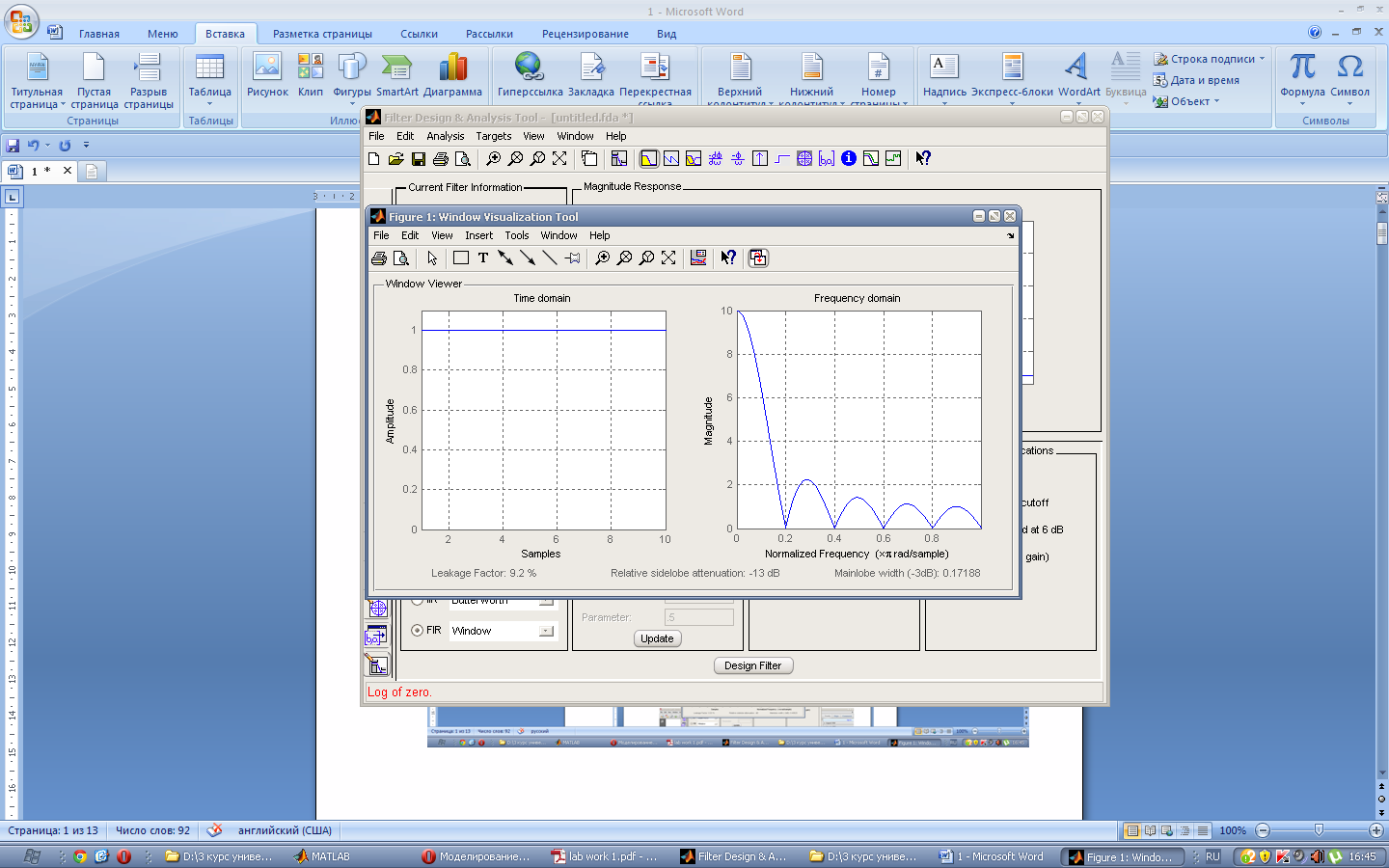The width and height of the screenshot is (1389, 868).
Task: Select the FIR radio button
Action: [x=418, y=631]
